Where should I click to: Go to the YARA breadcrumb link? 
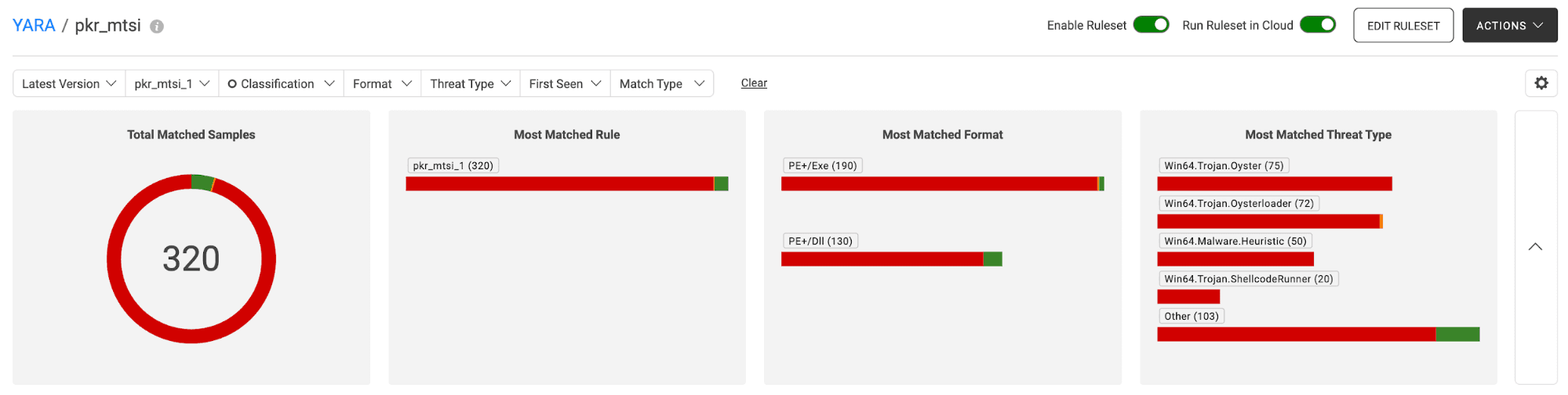pyautogui.click(x=34, y=26)
